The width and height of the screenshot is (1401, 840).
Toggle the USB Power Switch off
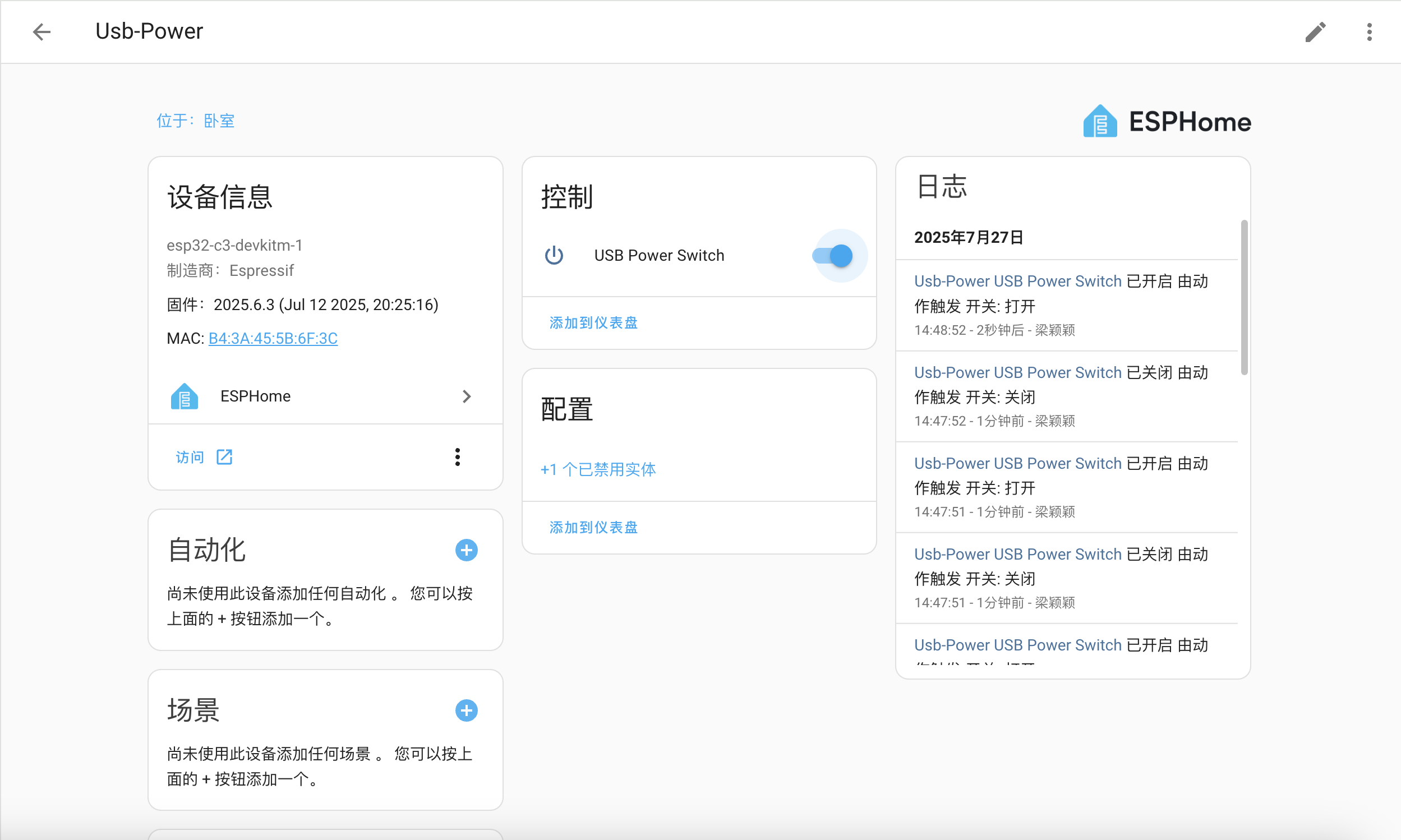pos(833,255)
